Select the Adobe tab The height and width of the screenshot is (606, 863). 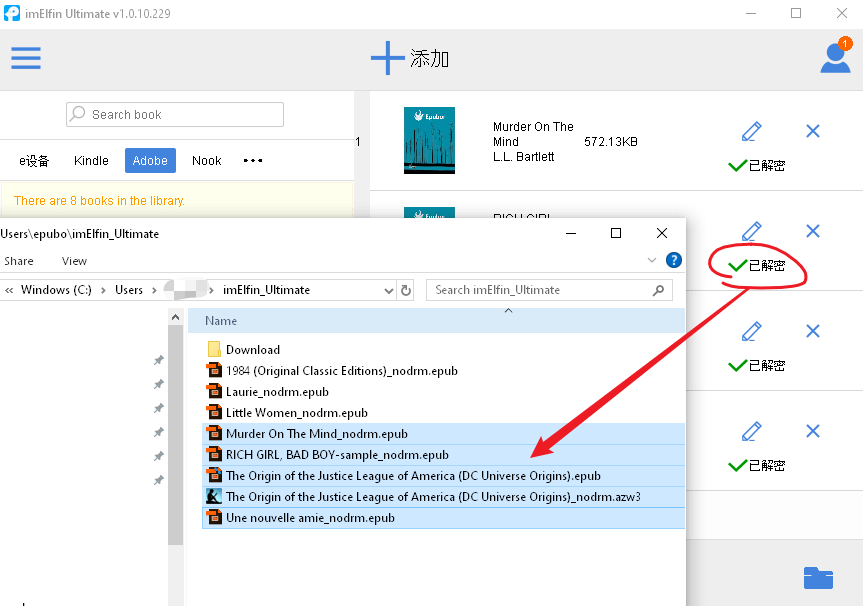[150, 160]
